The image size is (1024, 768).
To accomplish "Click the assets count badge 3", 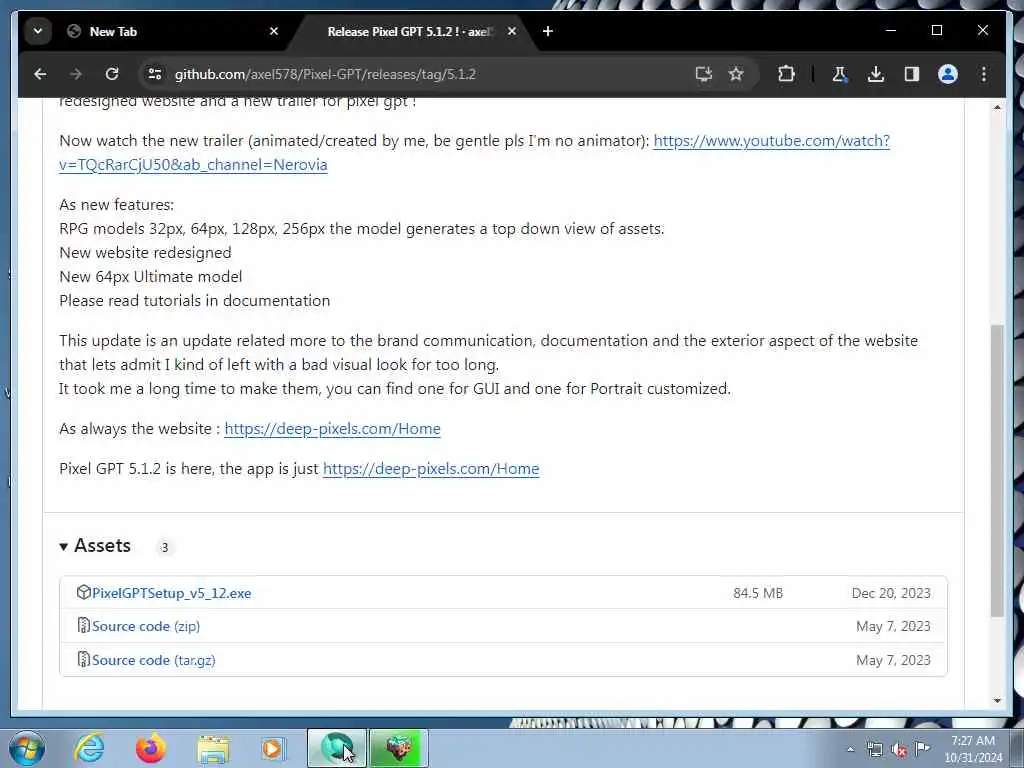I will (x=165, y=547).
